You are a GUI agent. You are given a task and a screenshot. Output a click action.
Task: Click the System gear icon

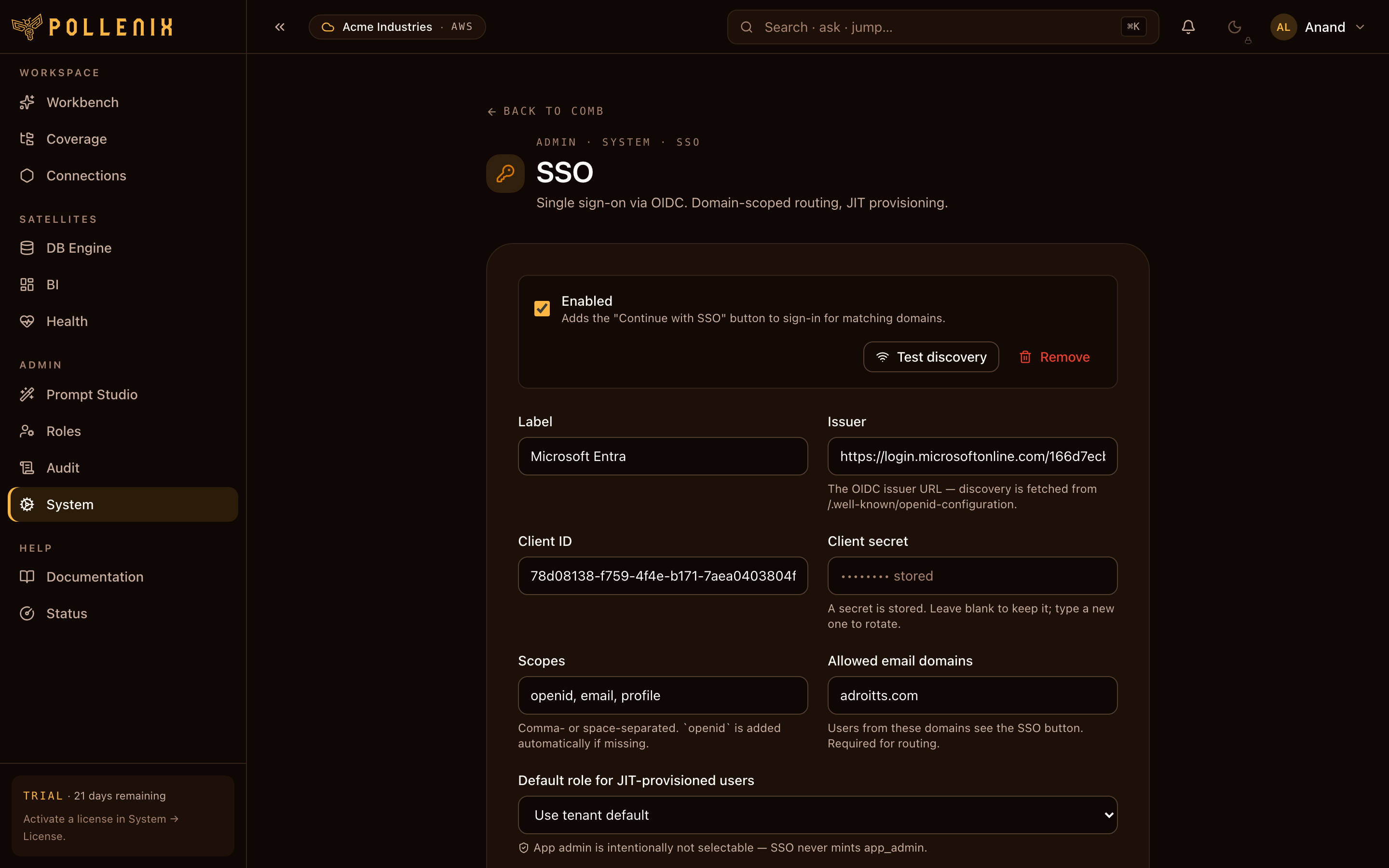pyautogui.click(x=27, y=504)
